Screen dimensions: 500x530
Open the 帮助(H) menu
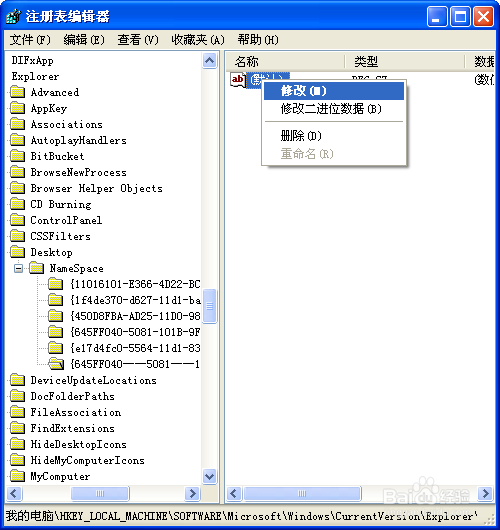pyautogui.click(x=258, y=40)
